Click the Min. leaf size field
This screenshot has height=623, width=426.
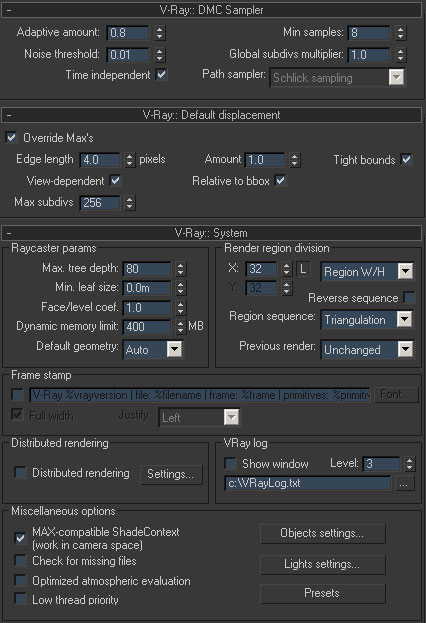pyautogui.click(x=147, y=288)
